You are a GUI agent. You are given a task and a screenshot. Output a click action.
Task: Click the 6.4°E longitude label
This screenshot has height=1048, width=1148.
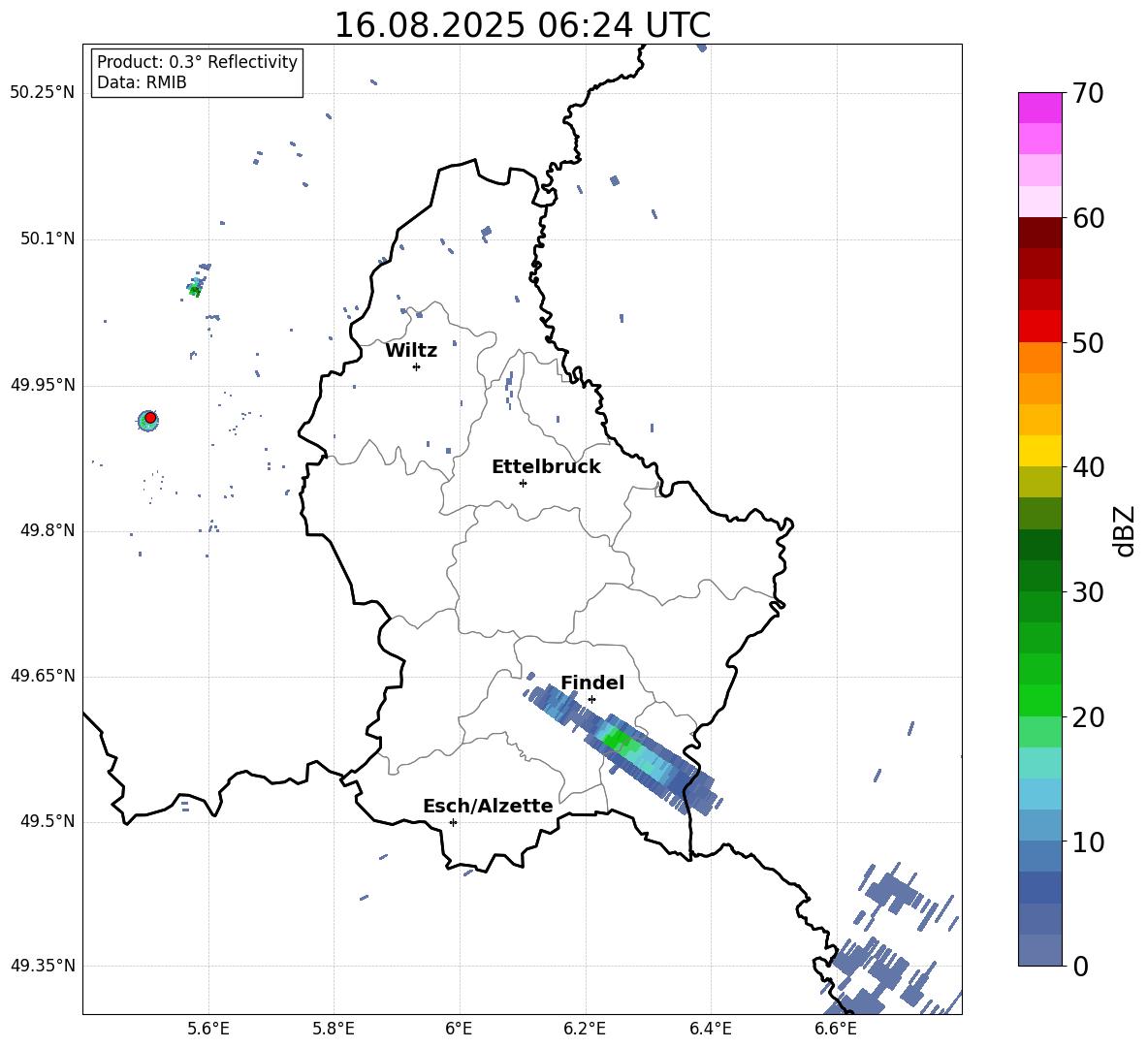(x=710, y=1029)
